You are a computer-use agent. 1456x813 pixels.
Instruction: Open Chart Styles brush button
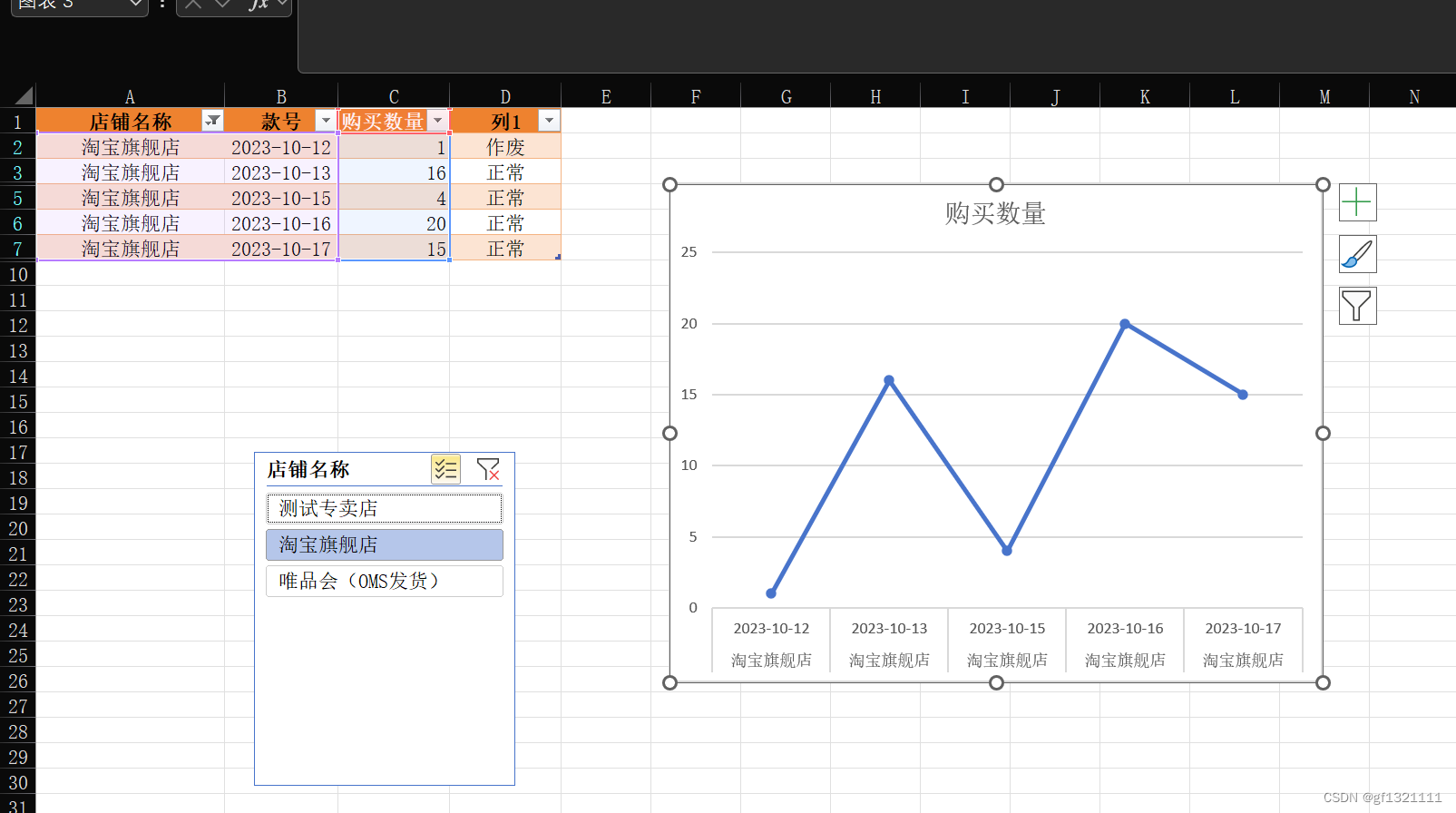tap(1357, 254)
